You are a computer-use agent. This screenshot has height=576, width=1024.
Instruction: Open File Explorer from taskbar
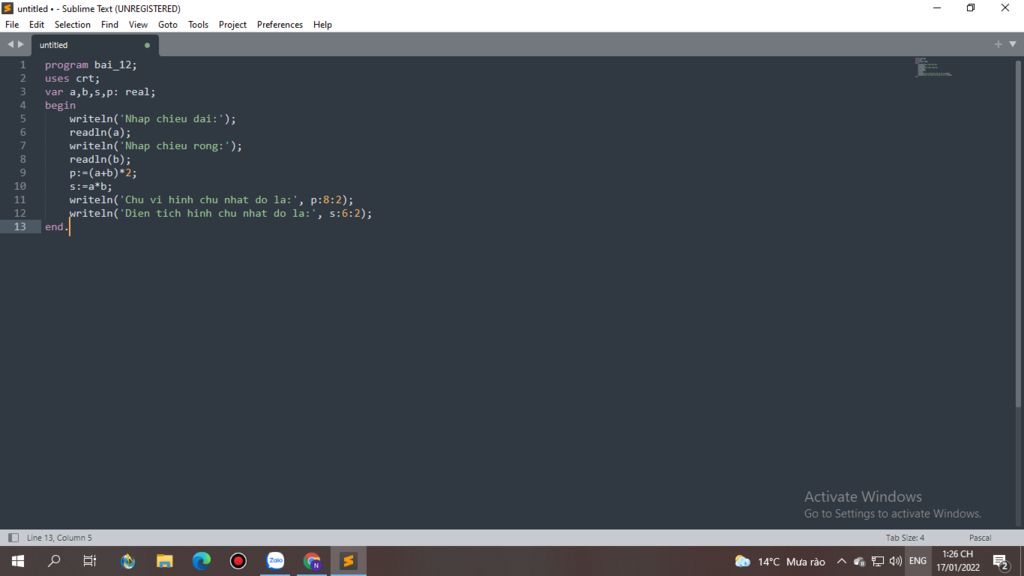165,561
